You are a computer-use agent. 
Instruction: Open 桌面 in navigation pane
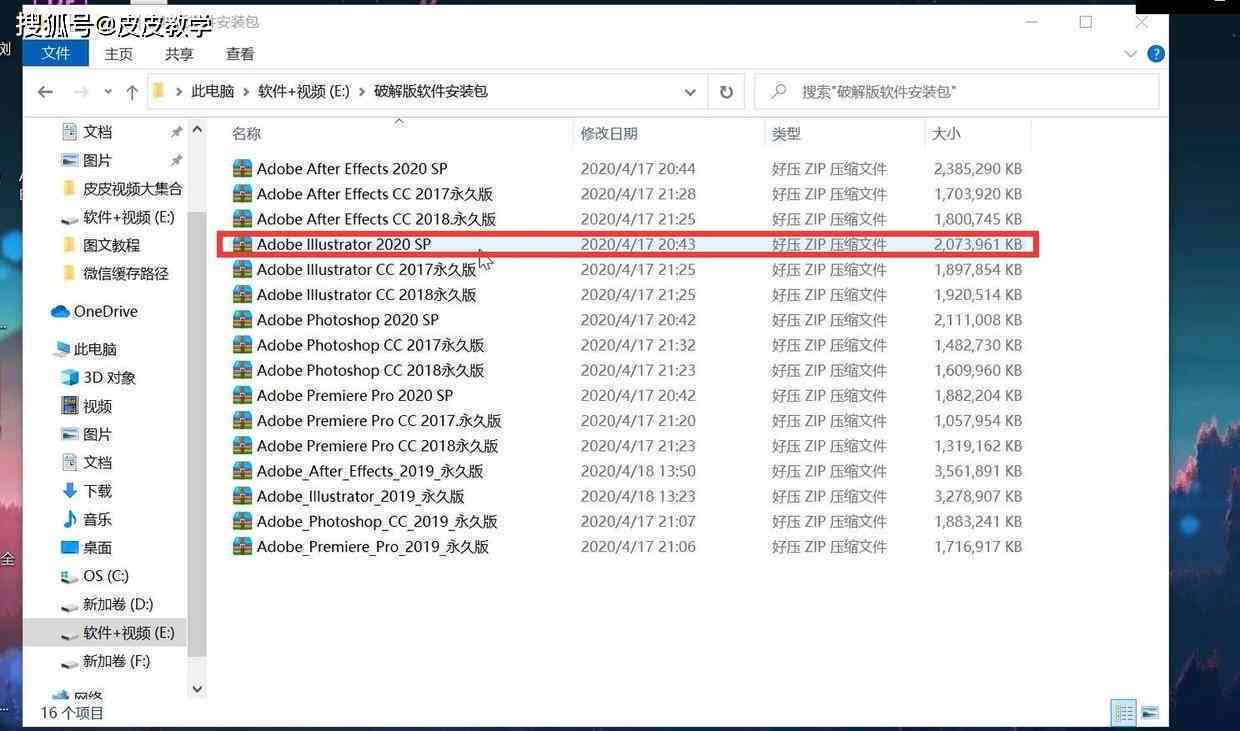97,548
